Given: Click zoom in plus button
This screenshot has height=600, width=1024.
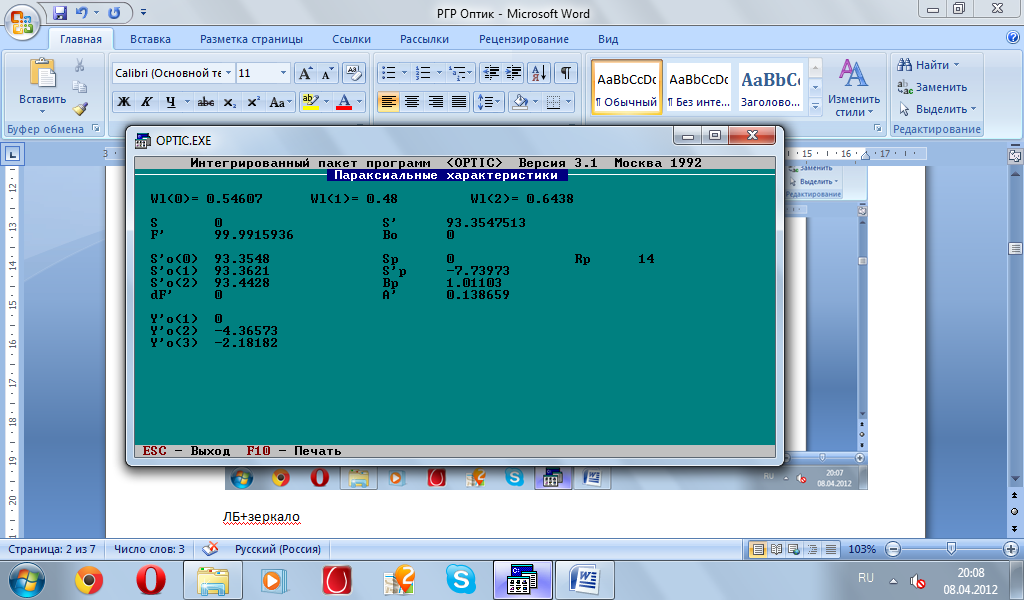Looking at the screenshot, I should coord(1011,549).
